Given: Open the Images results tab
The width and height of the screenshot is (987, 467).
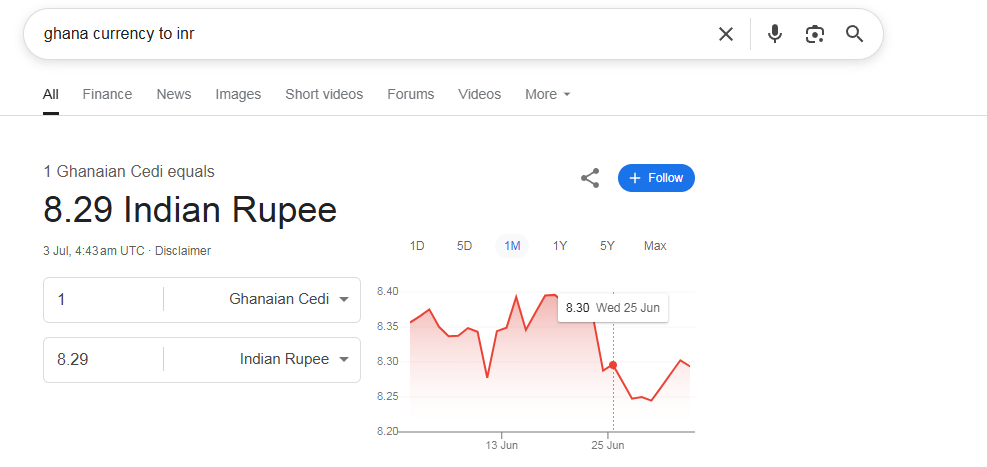Looking at the screenshot, I should 238,94.
